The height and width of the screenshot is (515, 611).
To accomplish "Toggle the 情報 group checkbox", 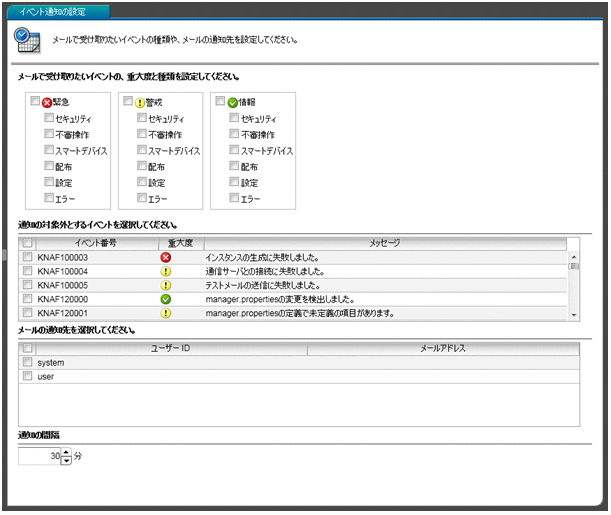I will click(x=220, y=101).
